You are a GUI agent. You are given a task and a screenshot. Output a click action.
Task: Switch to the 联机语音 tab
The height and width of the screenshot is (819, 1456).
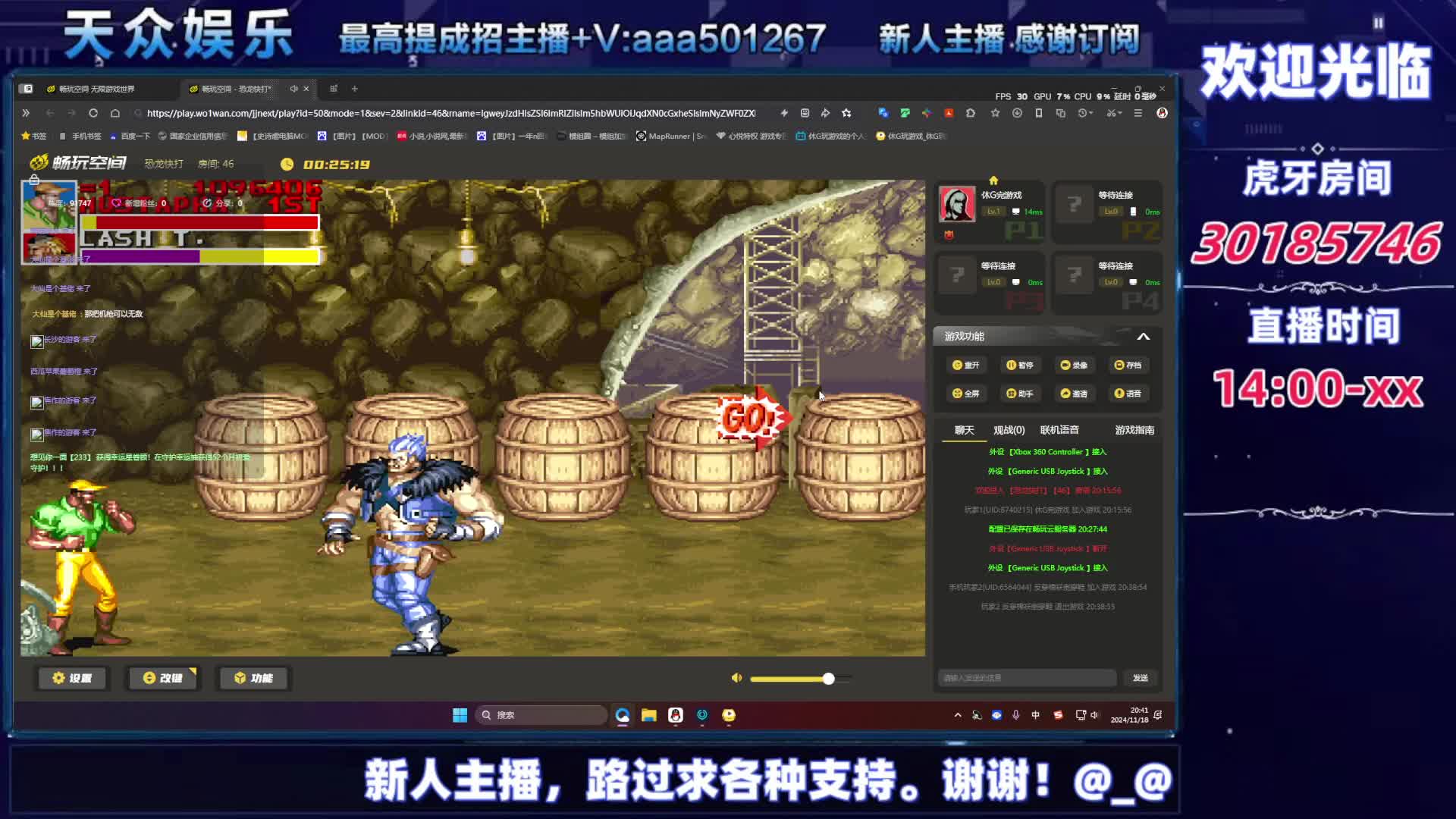tap(1059, 430)
